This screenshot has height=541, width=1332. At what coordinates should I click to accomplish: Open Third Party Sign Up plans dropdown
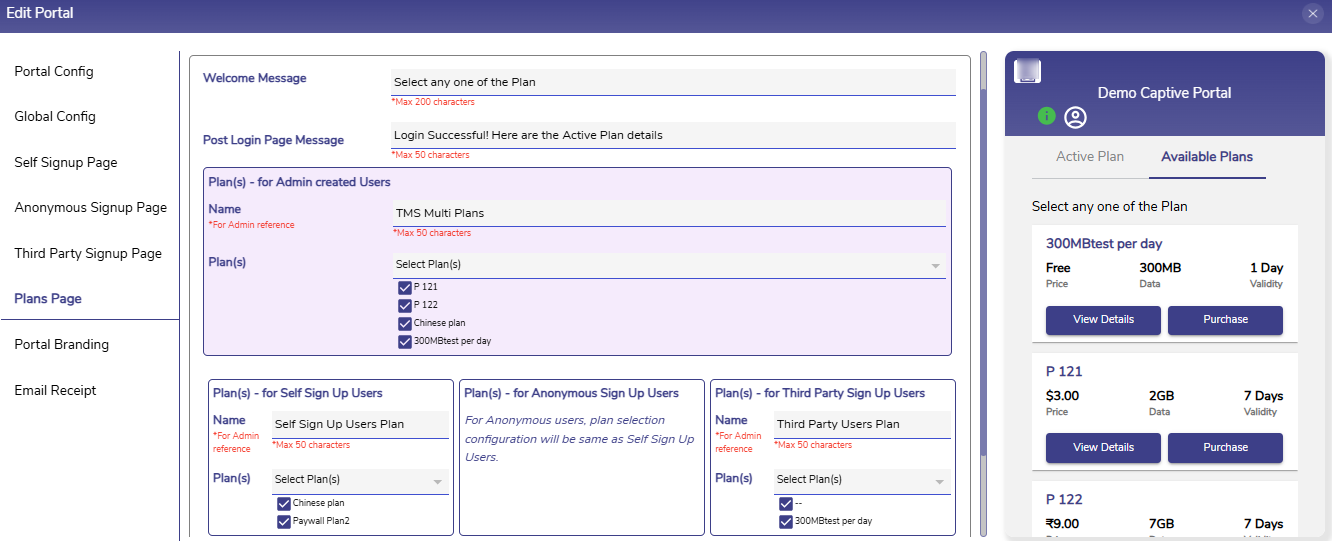862,481
